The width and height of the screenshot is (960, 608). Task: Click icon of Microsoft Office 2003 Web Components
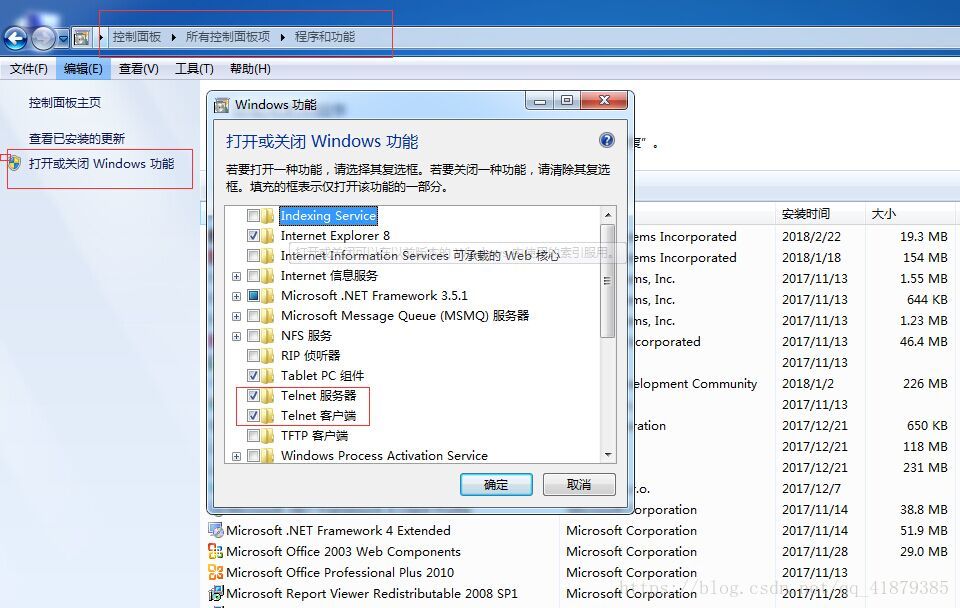tap(216, 551)
